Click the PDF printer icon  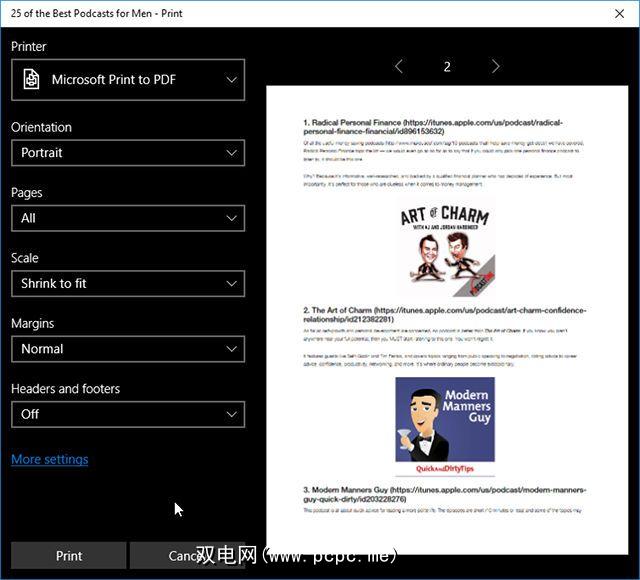(x=31, y=79)
